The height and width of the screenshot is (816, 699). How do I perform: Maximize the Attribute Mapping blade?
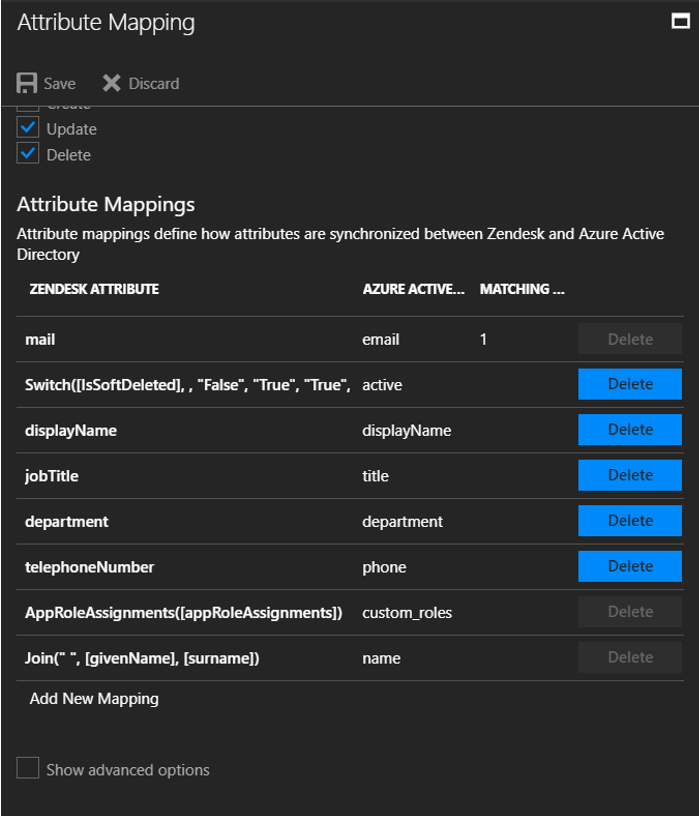(680, 21)
